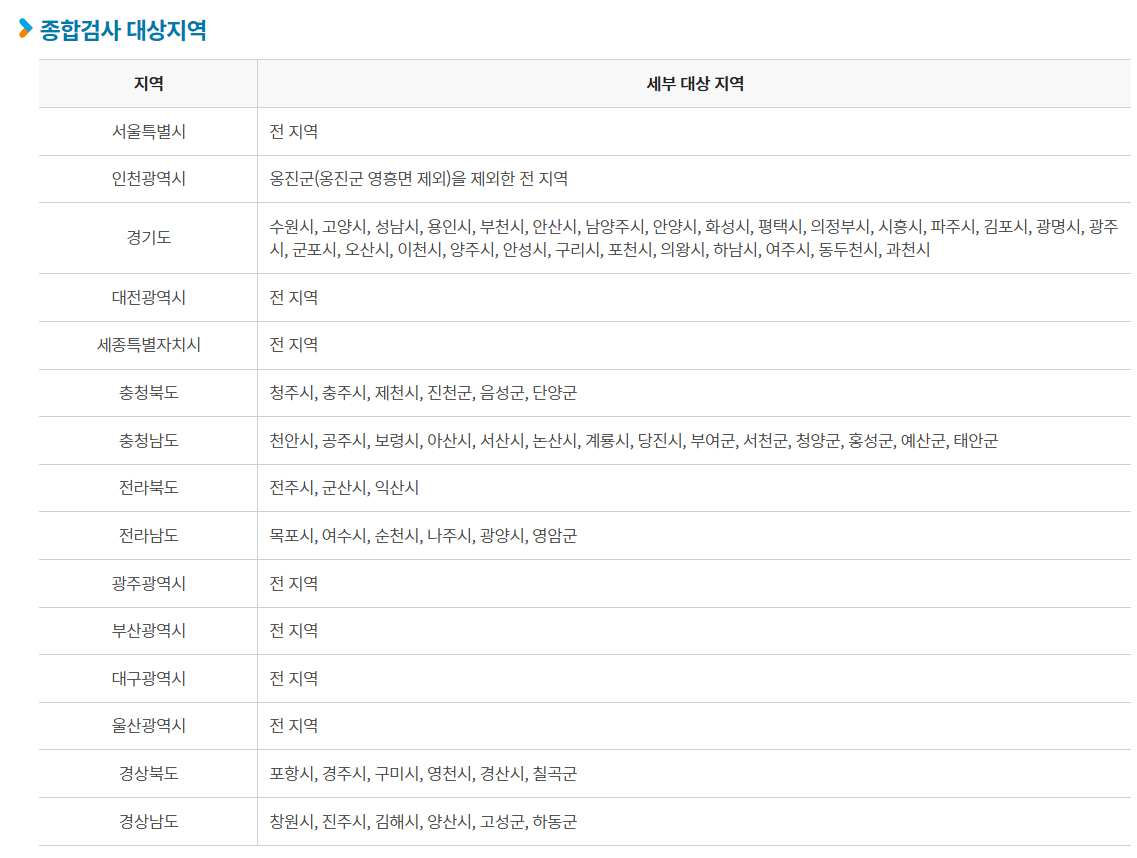Select the 부산광역시 row label
This screenshot has width=1137, height=858.
(149, 630)
